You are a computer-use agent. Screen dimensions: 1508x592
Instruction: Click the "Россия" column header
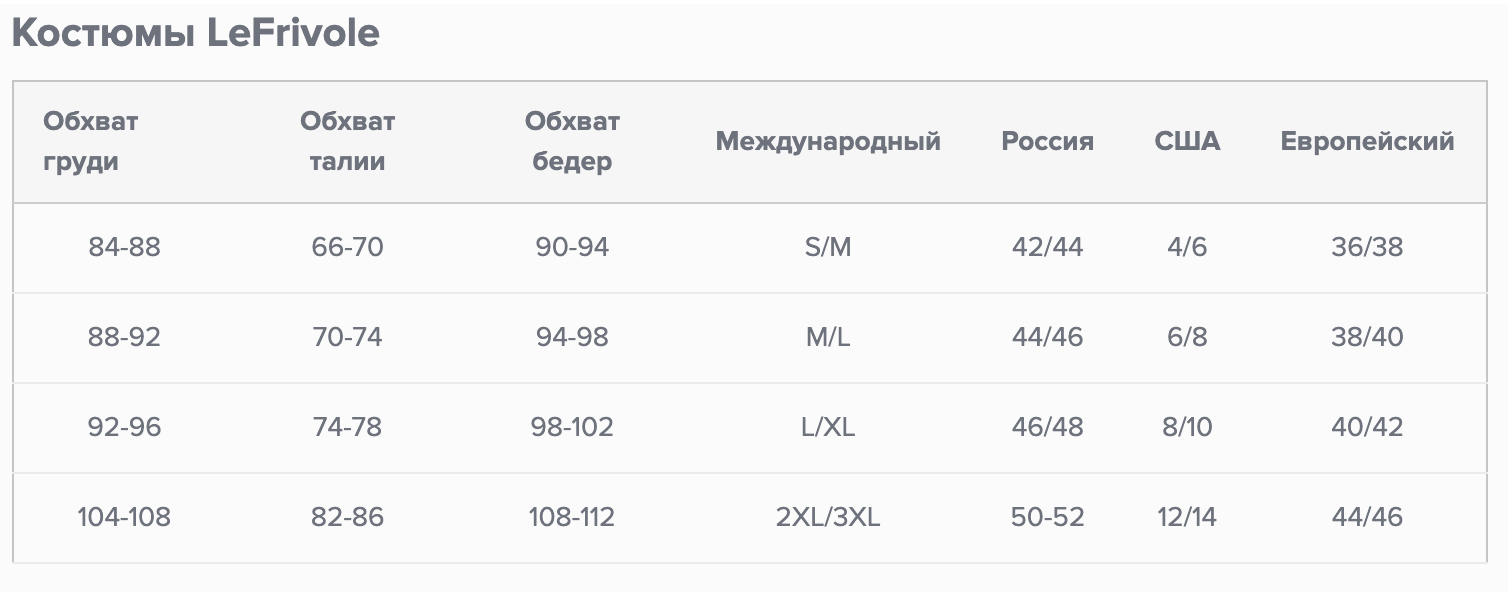1047,141
